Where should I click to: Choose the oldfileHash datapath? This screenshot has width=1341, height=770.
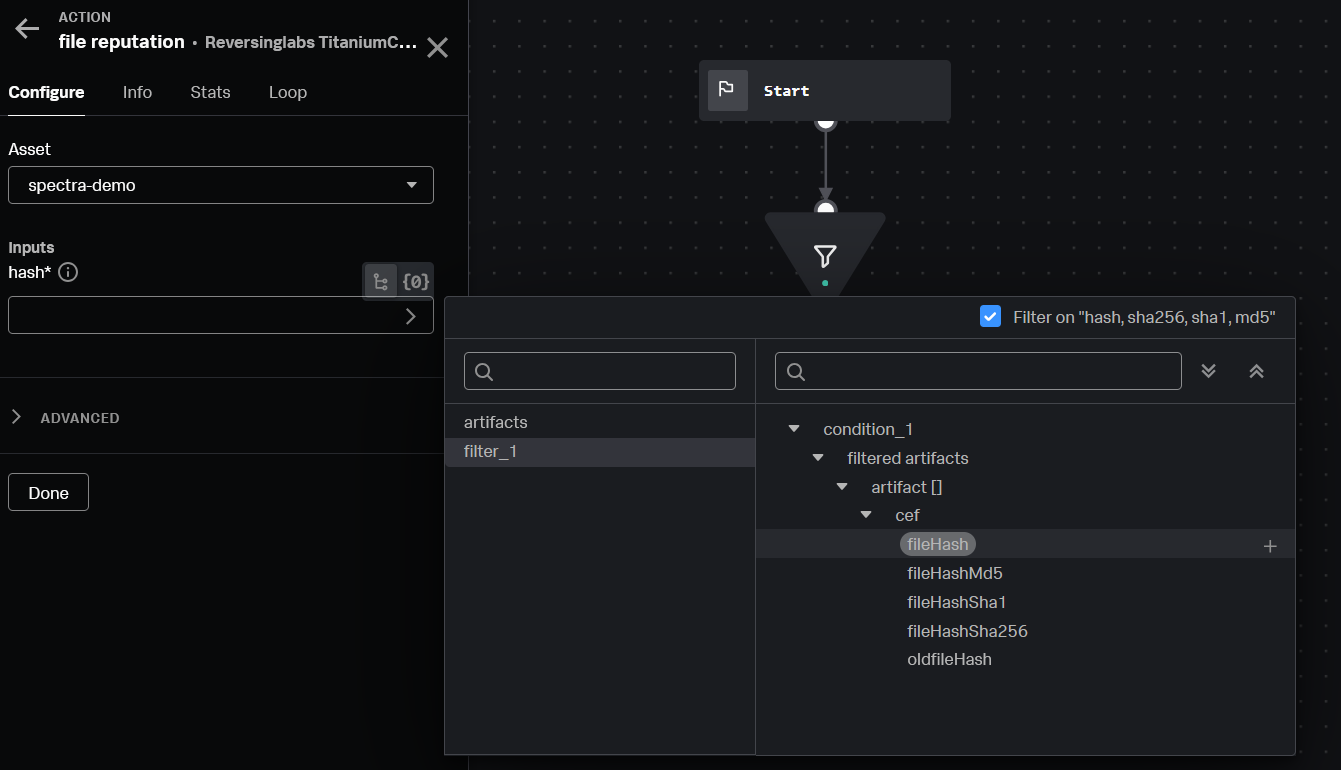click(949, 660)
